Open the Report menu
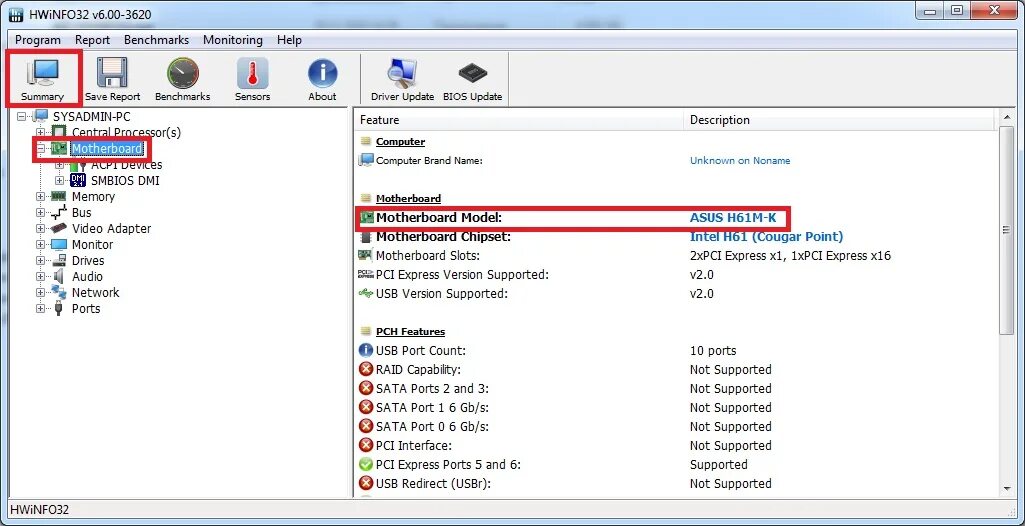The width and height of the screenshot is (1025, 526). point(92,40)
